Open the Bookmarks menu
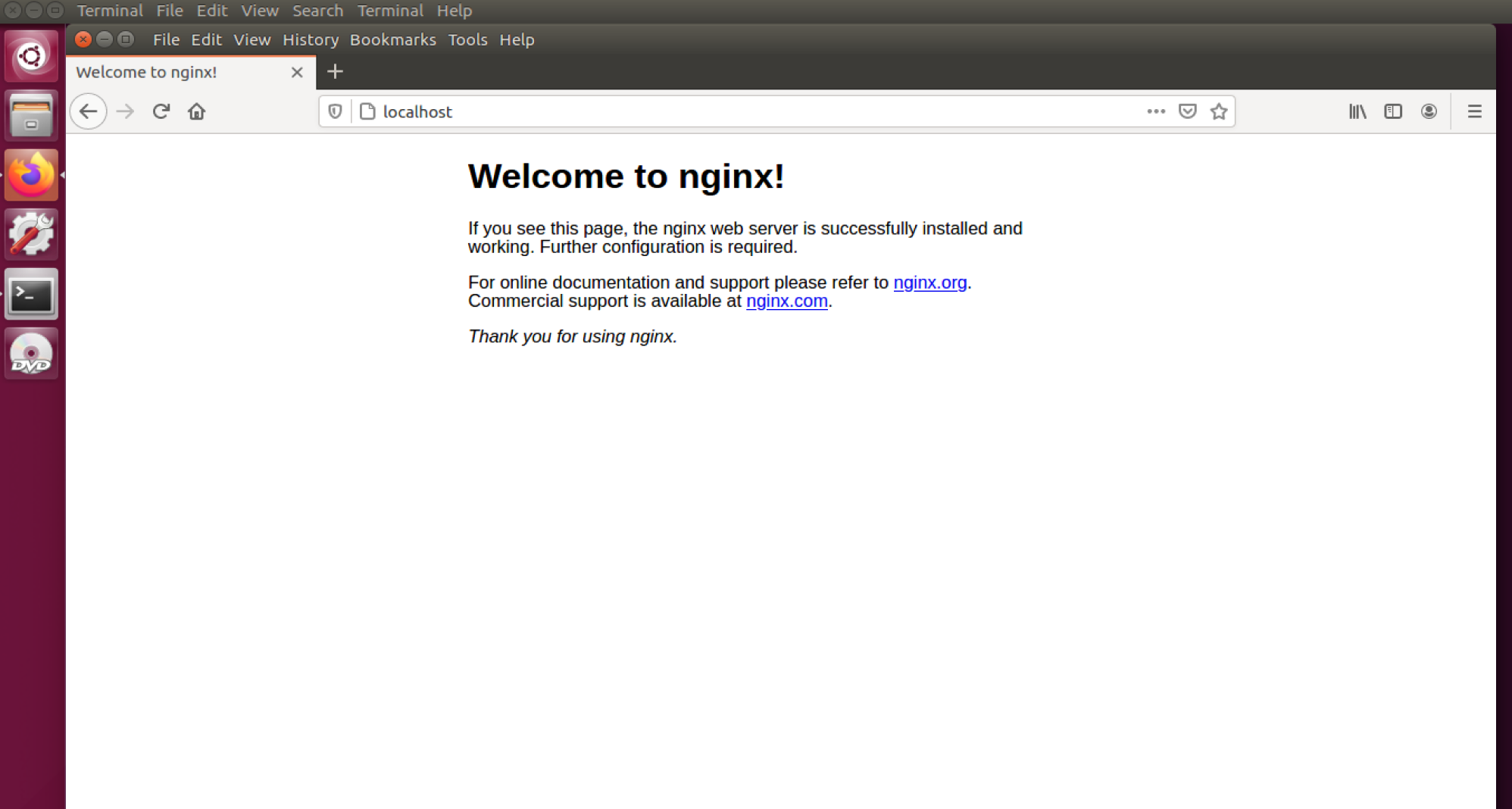 pyautogui.click(x=392, y=39)
